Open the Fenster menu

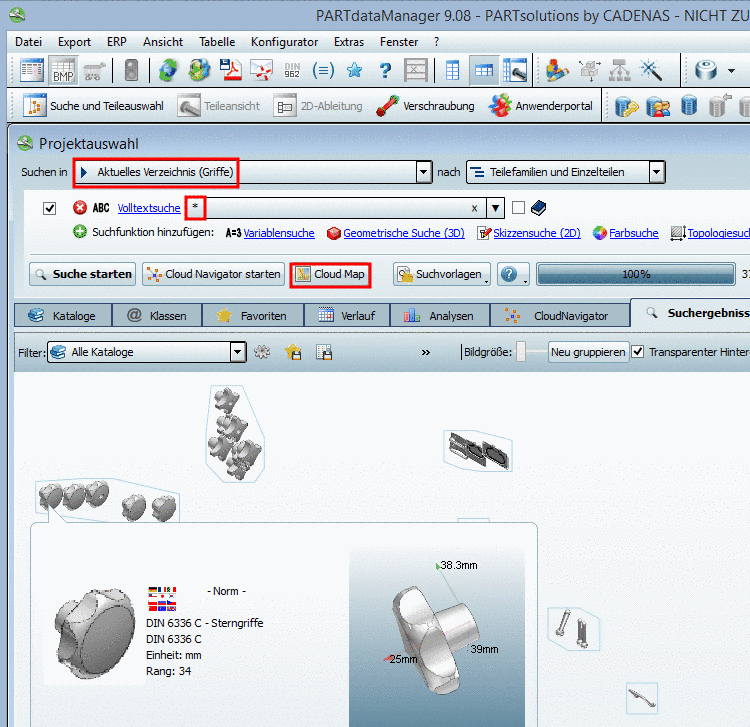pos(399,42)
